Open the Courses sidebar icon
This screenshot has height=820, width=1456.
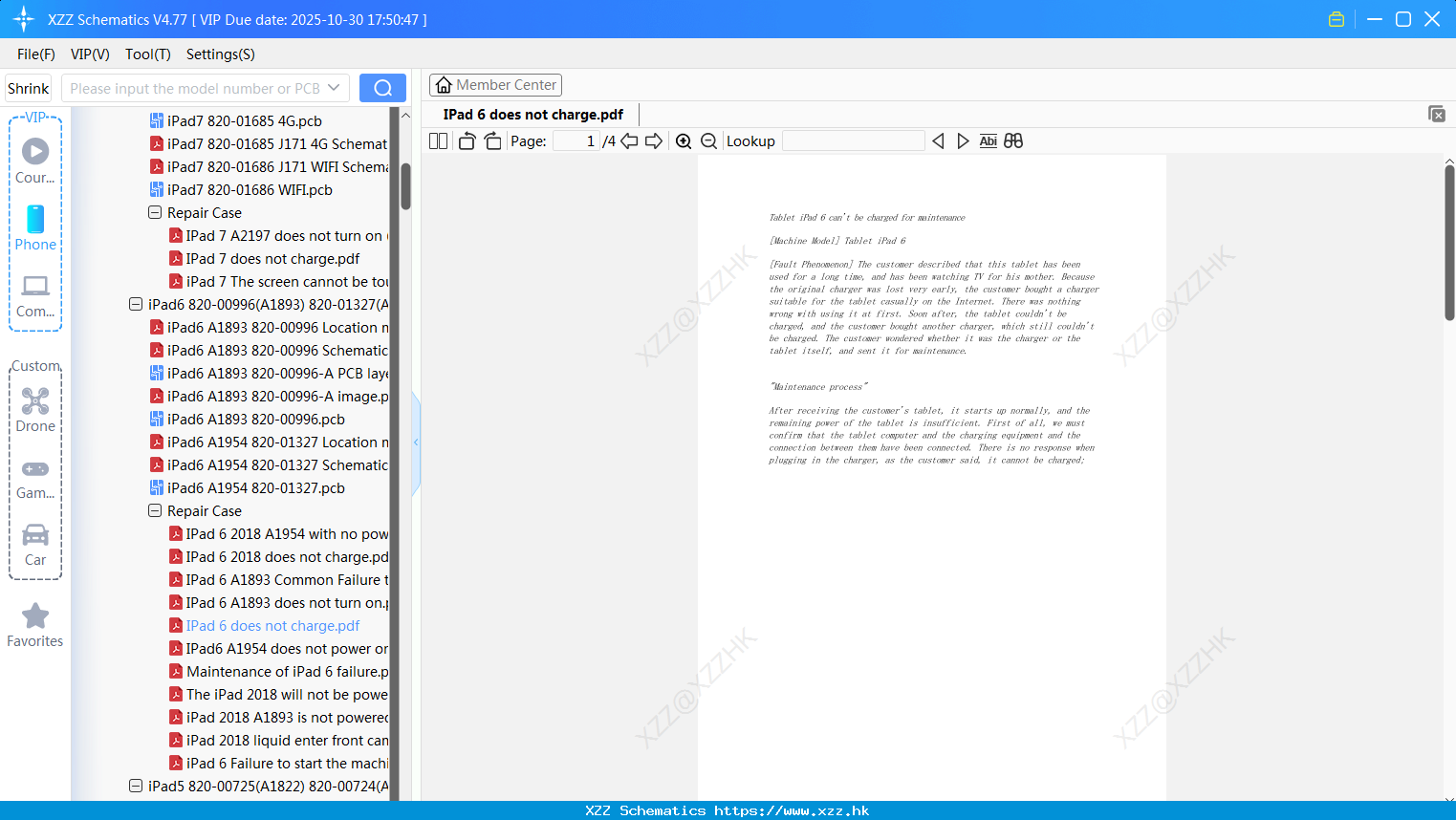[35, 161]
